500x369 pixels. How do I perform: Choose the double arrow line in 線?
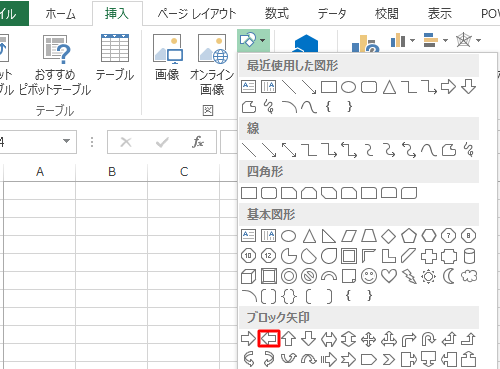click(x=289, y=150)
